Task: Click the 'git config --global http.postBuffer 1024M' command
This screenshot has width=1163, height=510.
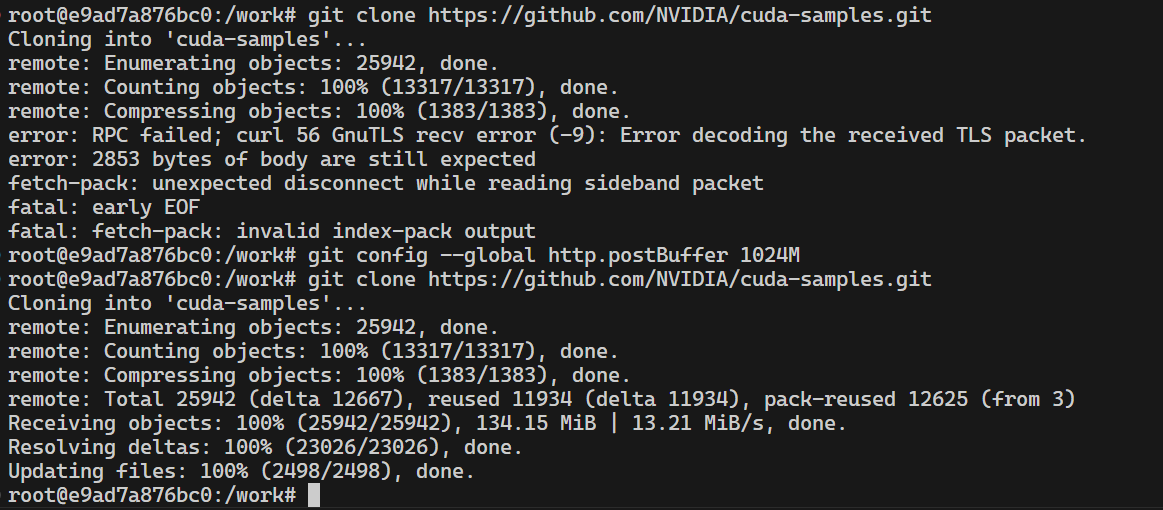Action: click(553, 256)
